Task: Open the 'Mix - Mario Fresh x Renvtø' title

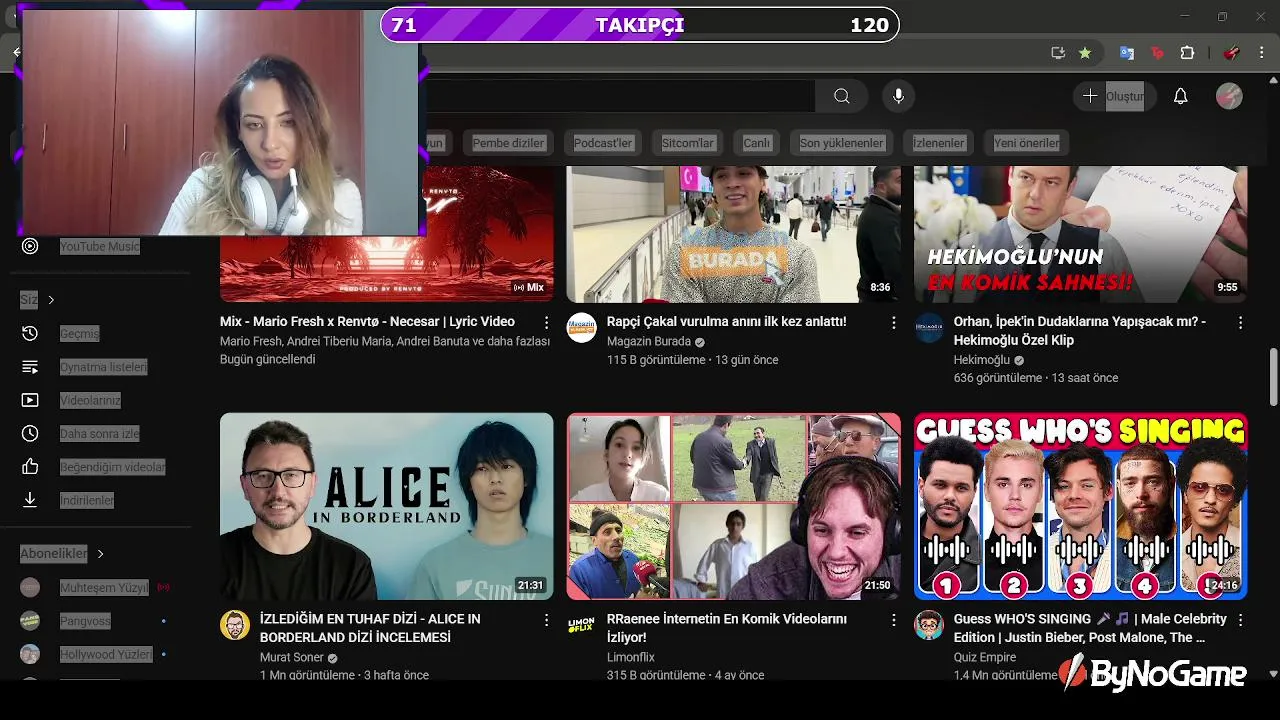Action: tap(367, 321)
